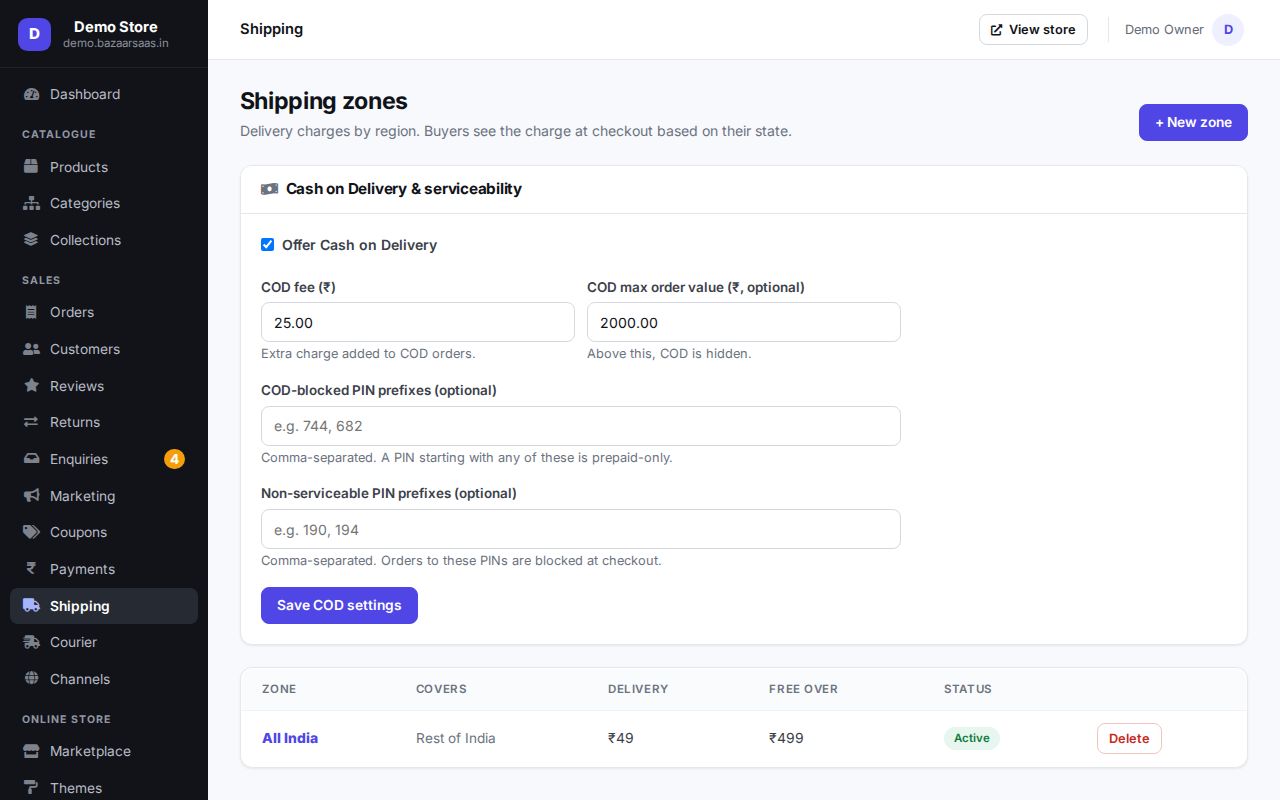Click the Courier truck icon
The image size is (1280, 800).
point(31,642)
